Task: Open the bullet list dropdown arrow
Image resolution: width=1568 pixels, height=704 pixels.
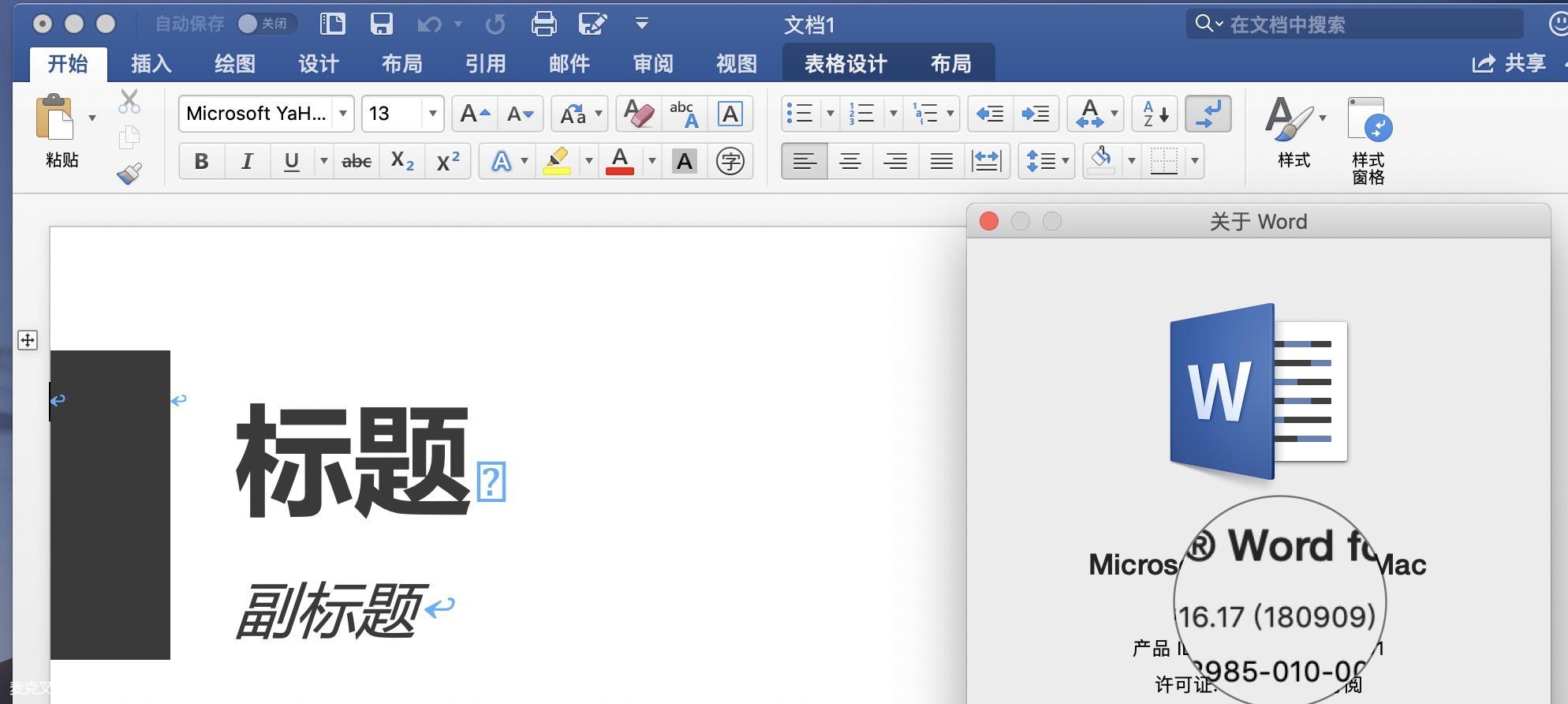Action: pos(830,114)
